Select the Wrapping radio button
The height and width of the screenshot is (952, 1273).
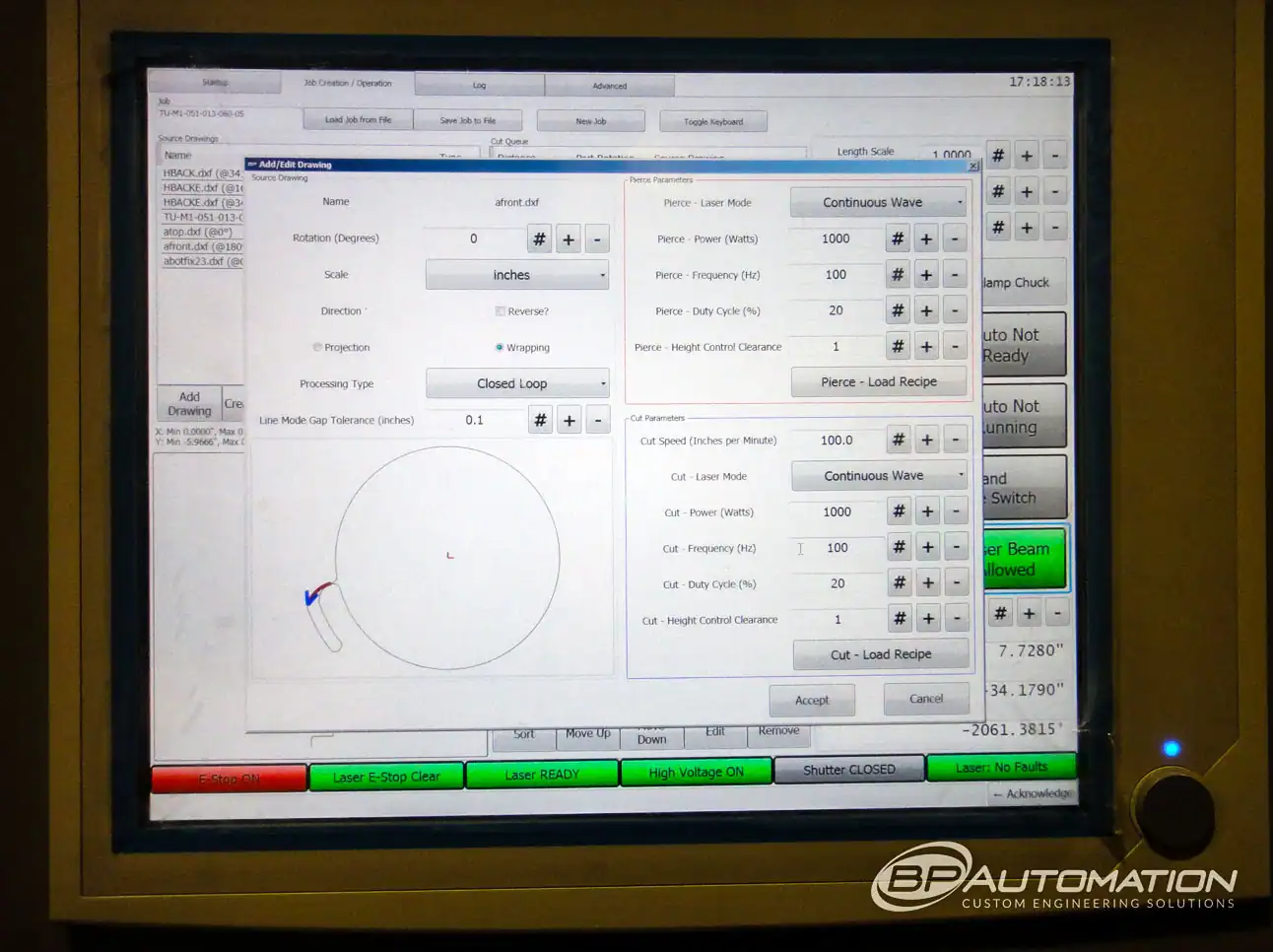tap(500, 347)
